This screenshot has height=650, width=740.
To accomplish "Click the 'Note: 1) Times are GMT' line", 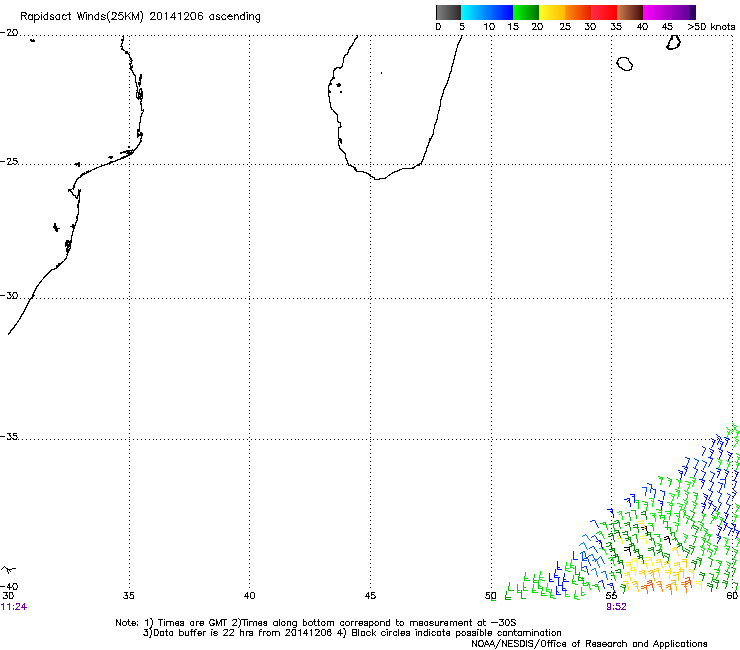I will click(x=316, y=623).
